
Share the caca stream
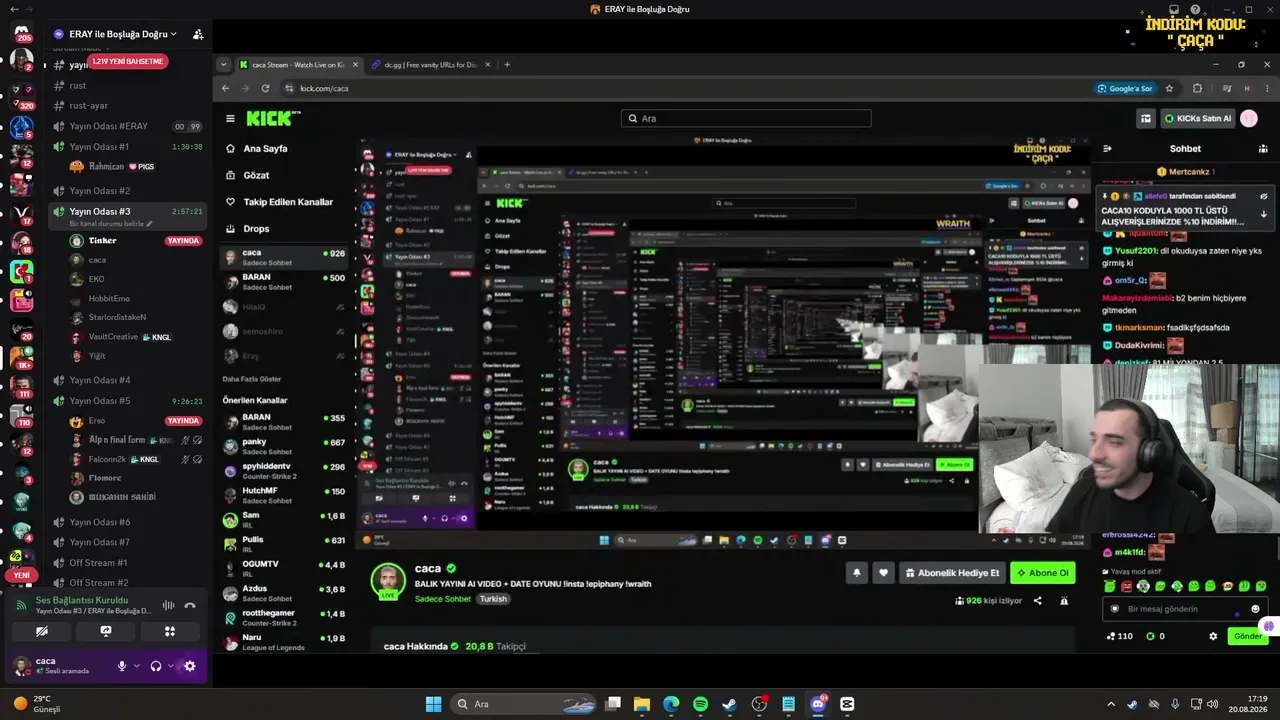point(1037,601)
